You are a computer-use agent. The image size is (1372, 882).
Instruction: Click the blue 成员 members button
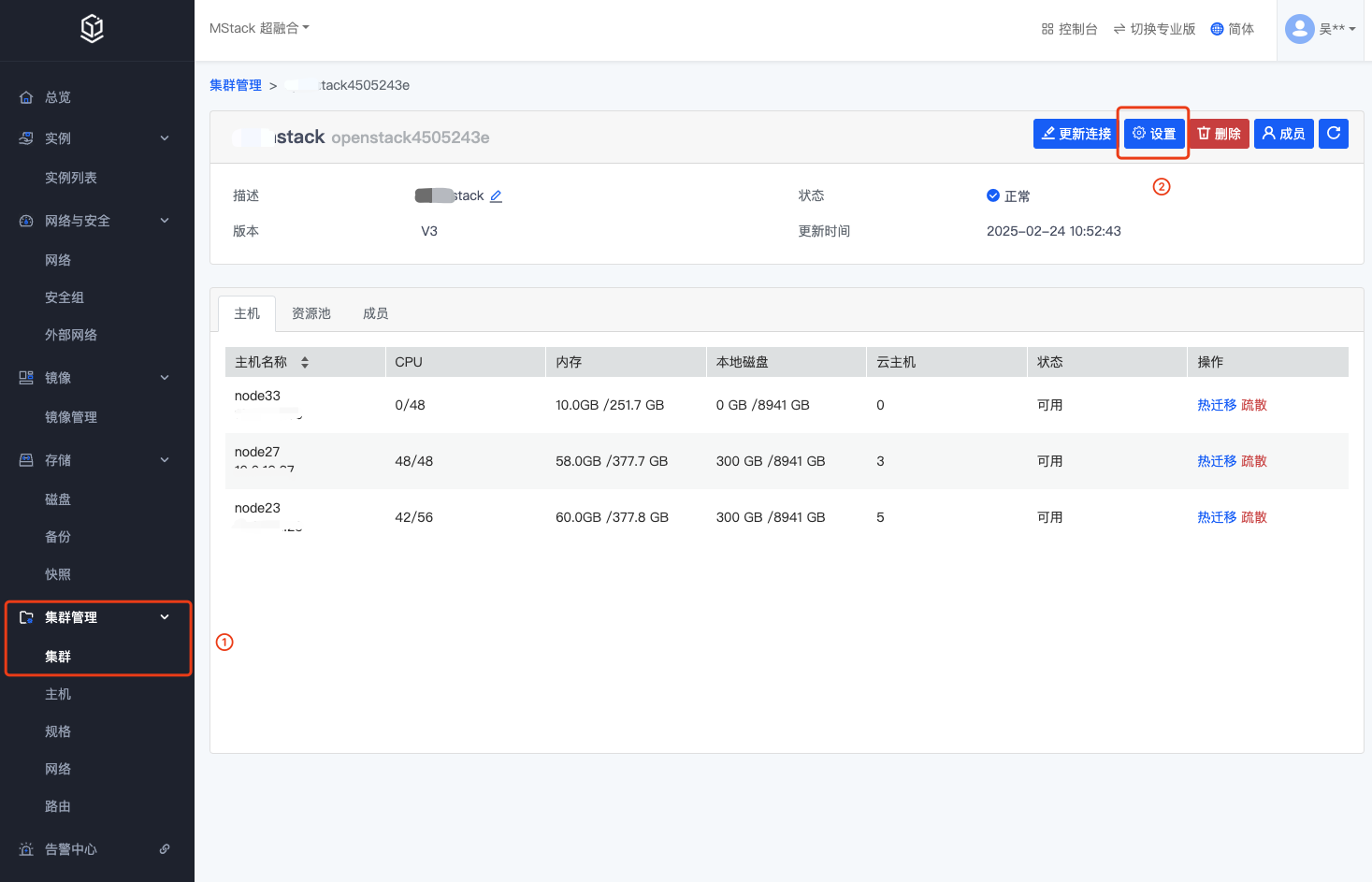pos(1284,134)
